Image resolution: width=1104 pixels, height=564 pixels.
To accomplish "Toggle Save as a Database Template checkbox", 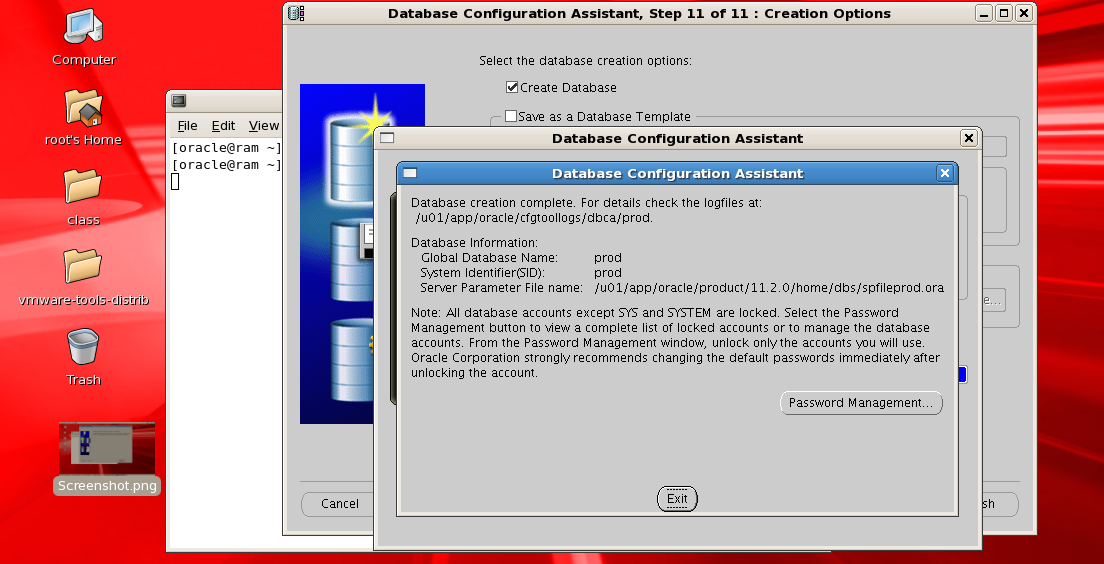I will pyautogui.click(x=510, y=116).
